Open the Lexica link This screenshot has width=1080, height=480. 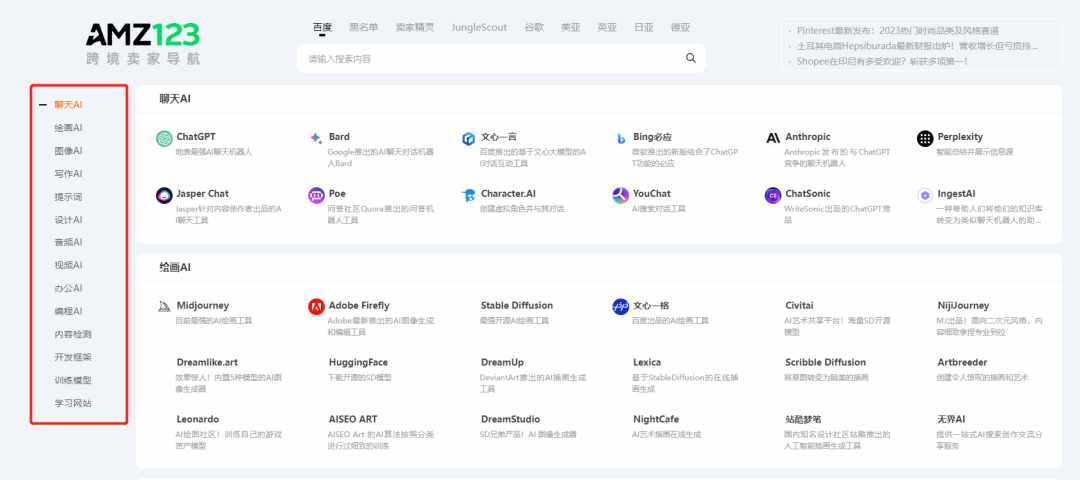pos(647,362)
